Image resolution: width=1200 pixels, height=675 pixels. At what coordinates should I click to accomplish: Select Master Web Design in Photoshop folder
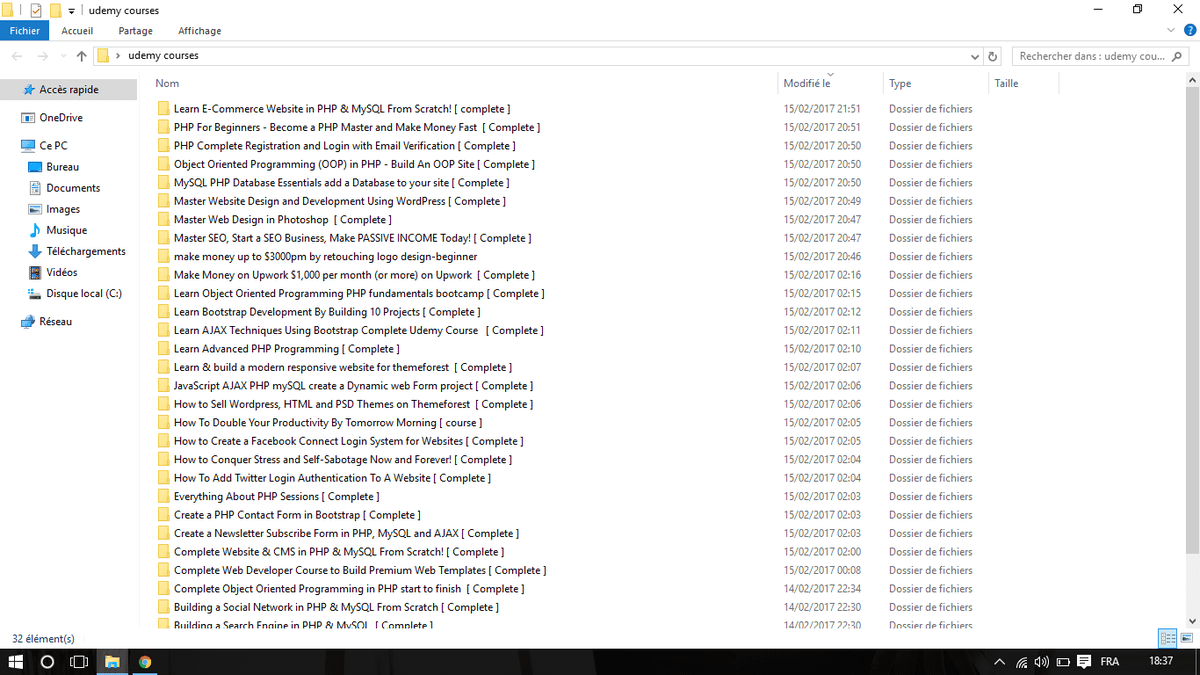(x=283, y=220)
